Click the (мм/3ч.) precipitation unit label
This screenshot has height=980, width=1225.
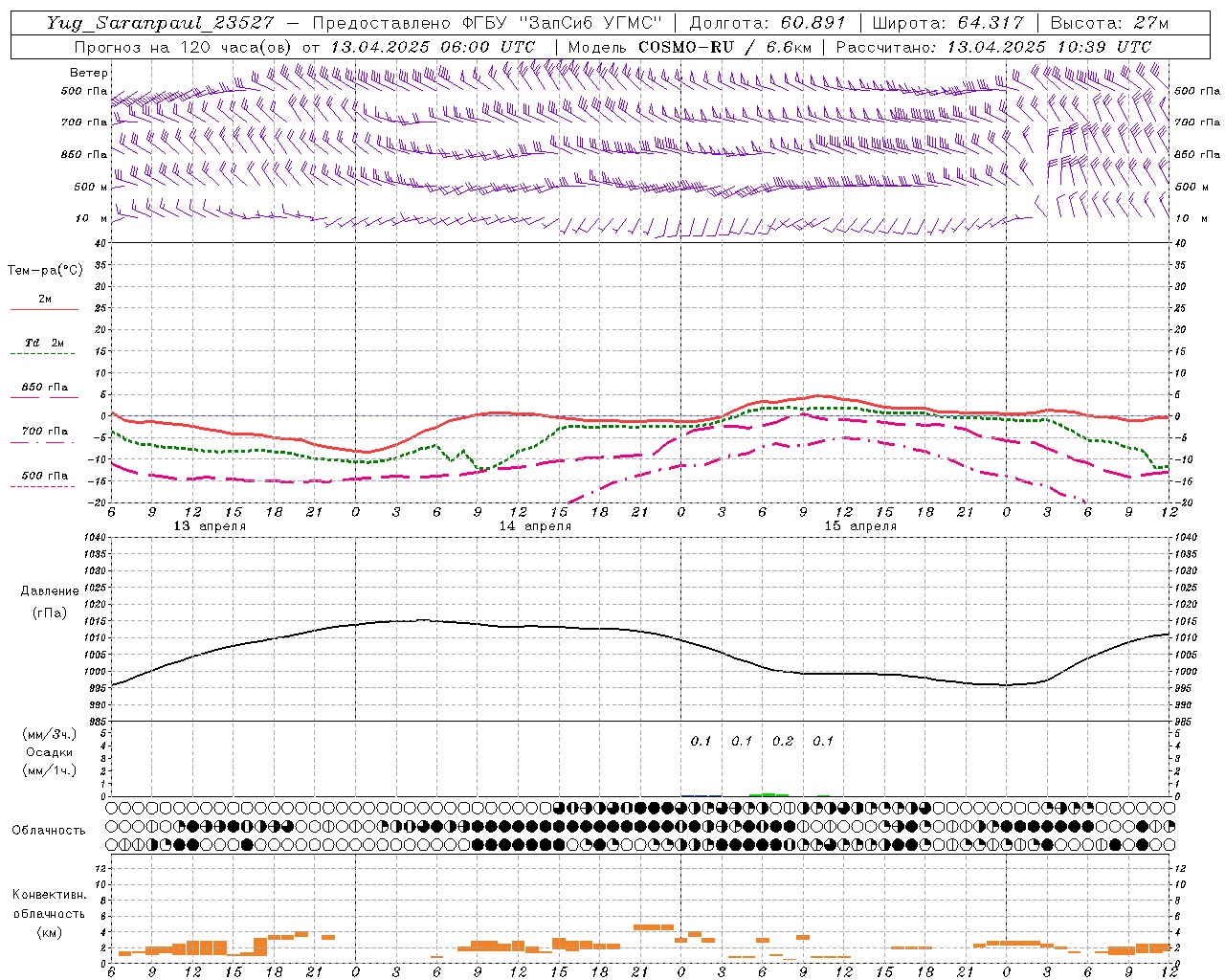[50, 734]
